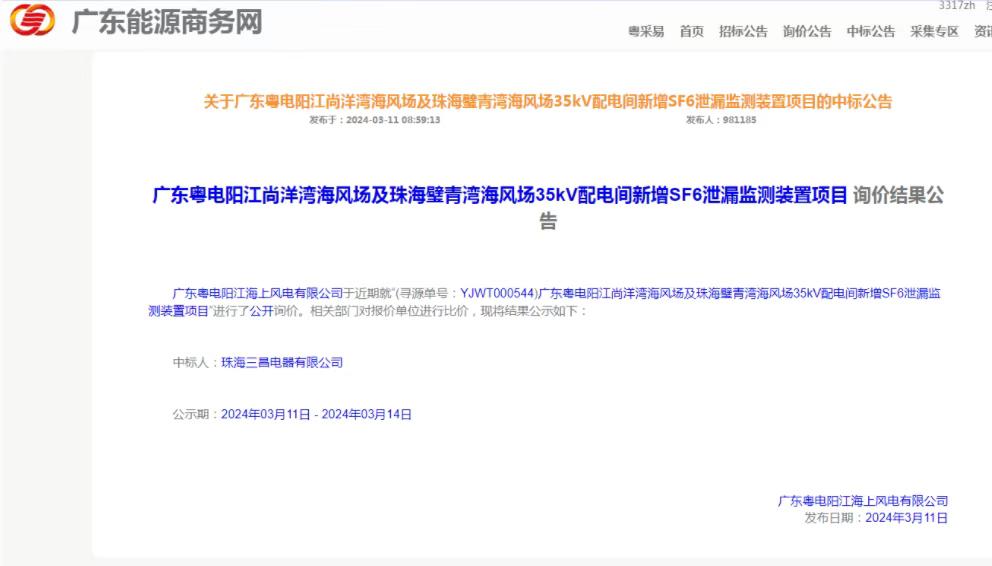Go to the 首页 home page
The width and height of the screenshot is (992, 566).
click(691, 32)
